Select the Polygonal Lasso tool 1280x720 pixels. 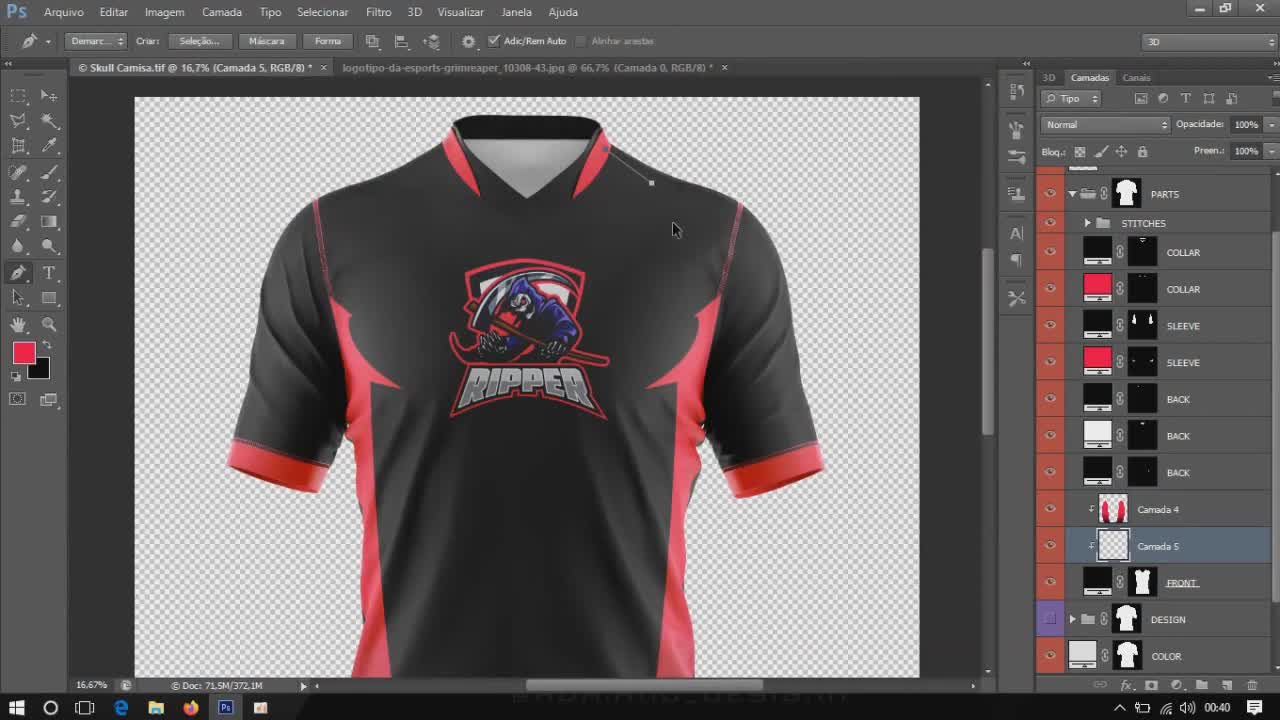coord(18,120)
